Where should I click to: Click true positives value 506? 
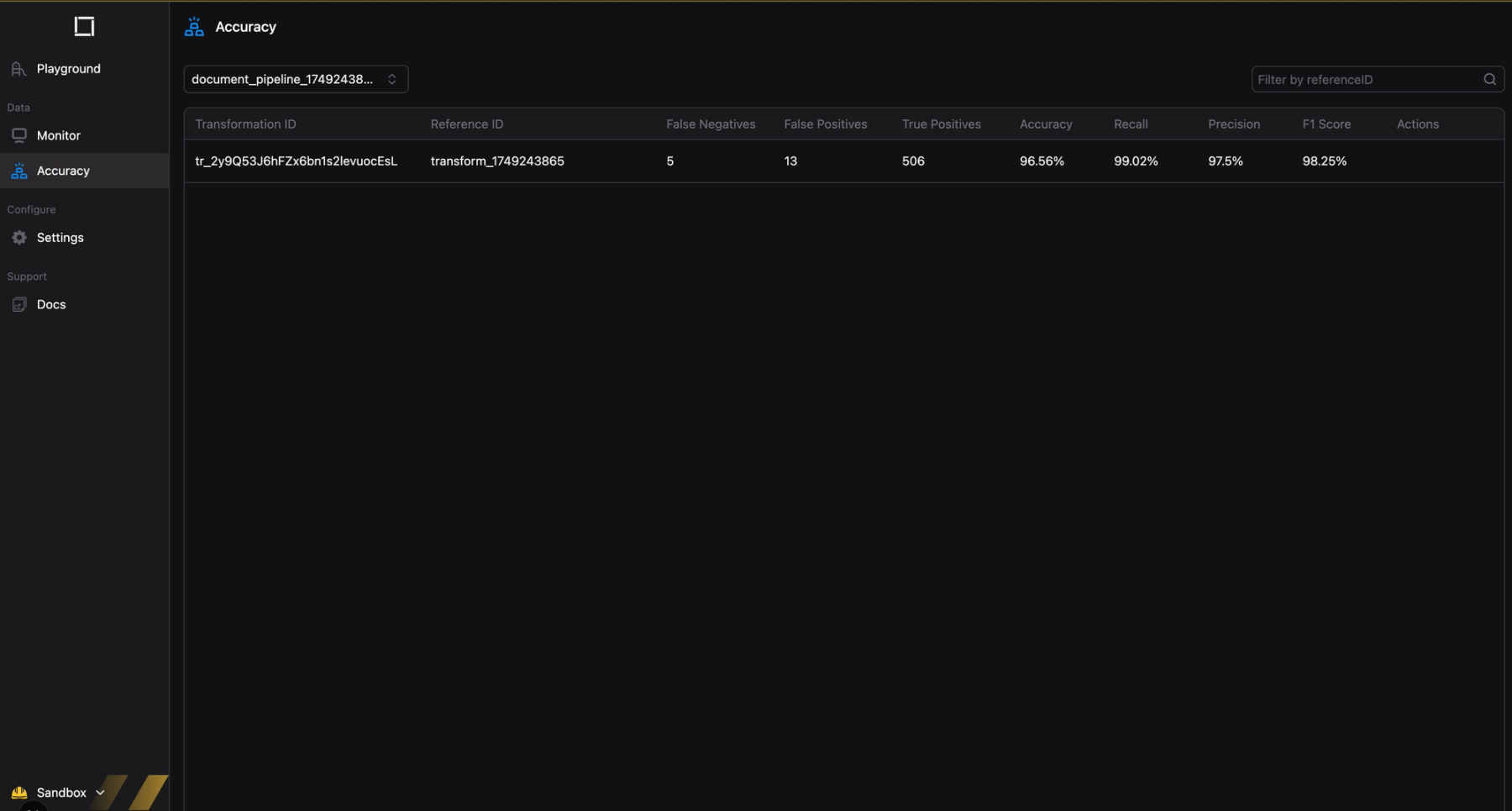click(913, 161)
